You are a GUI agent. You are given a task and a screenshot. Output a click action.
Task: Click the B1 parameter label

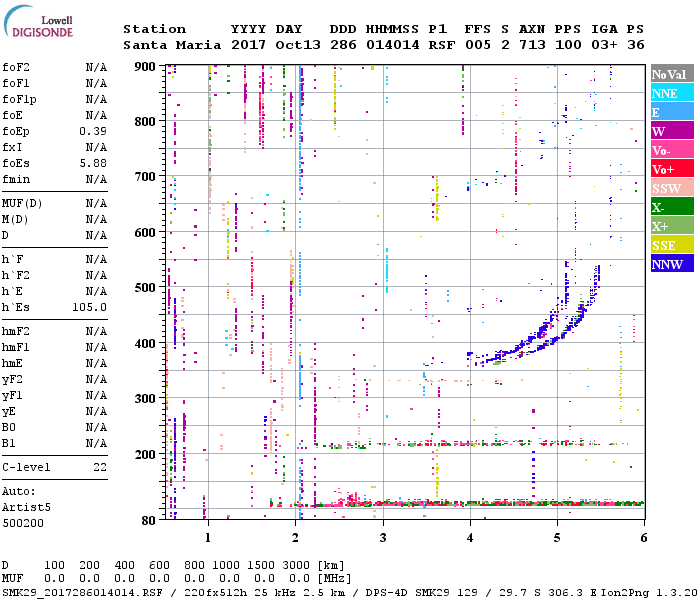(x=9, y=444)
